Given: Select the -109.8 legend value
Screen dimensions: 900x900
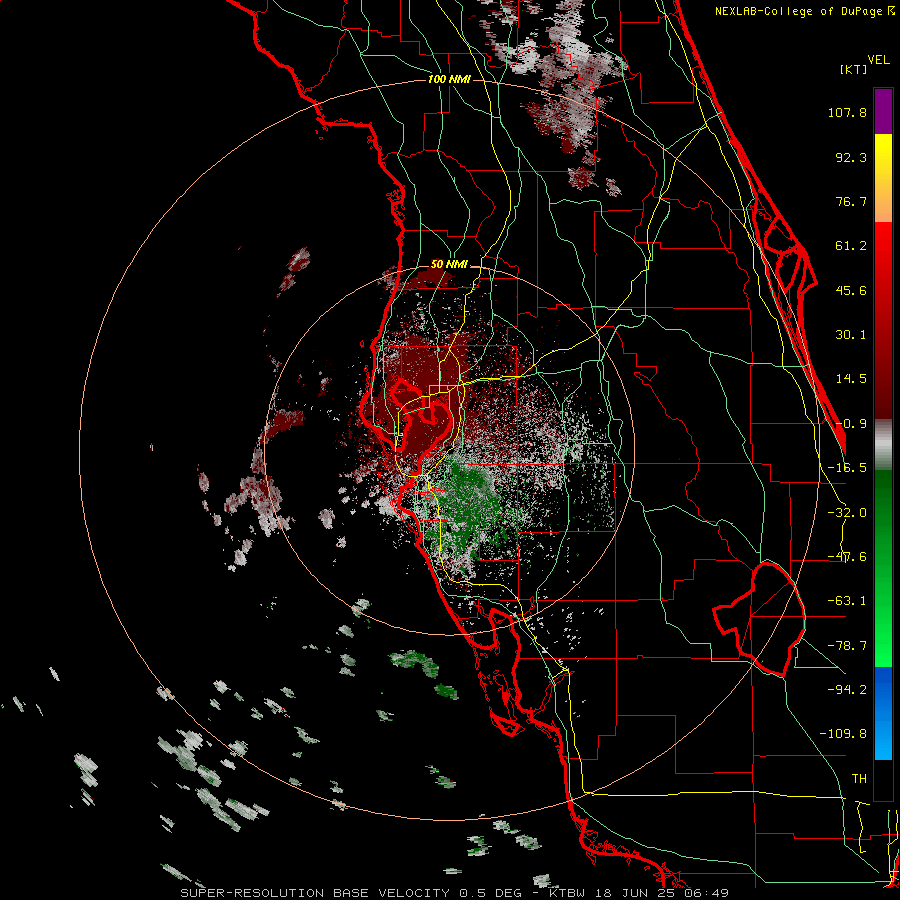Looking at the screenshot, I should (x=843, y=734).
